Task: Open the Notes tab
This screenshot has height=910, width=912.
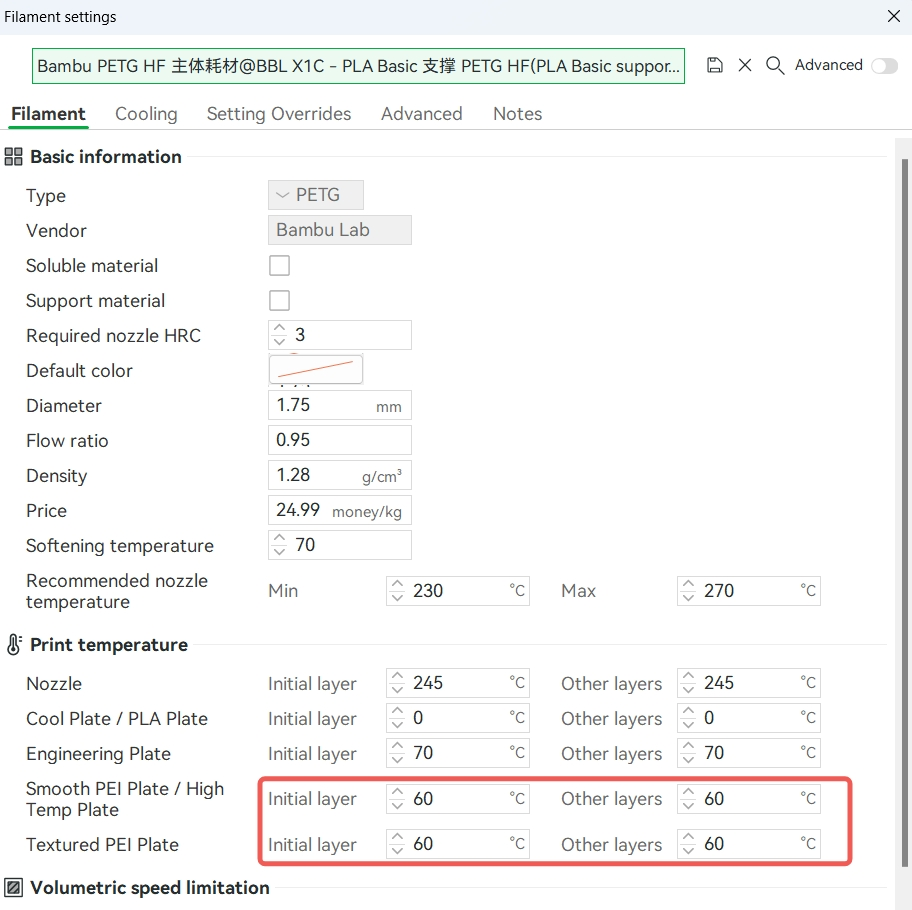Action: [x=518, y=113]
